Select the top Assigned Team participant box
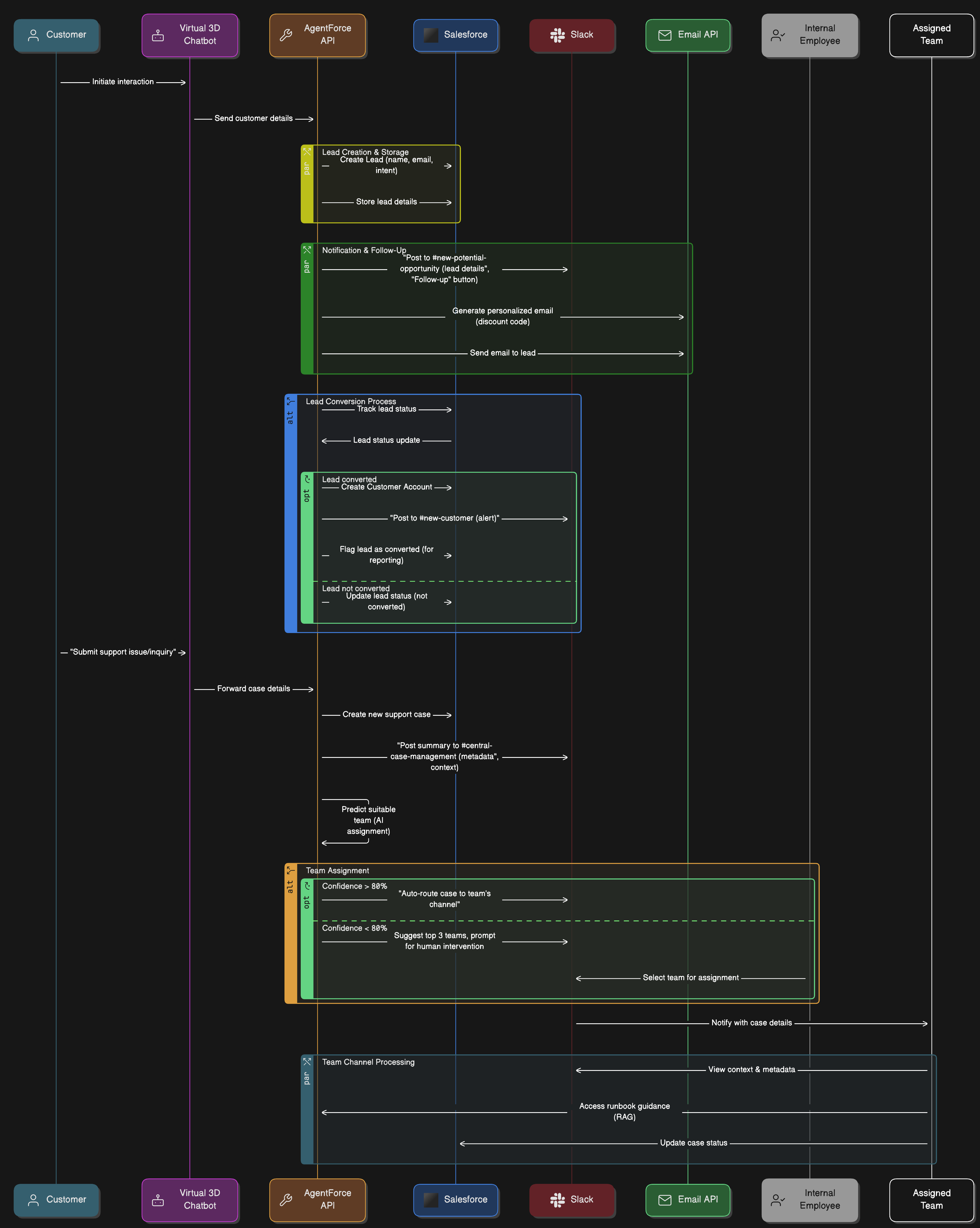This screenshot has width=980, height=1228. [x=932, y=35]
